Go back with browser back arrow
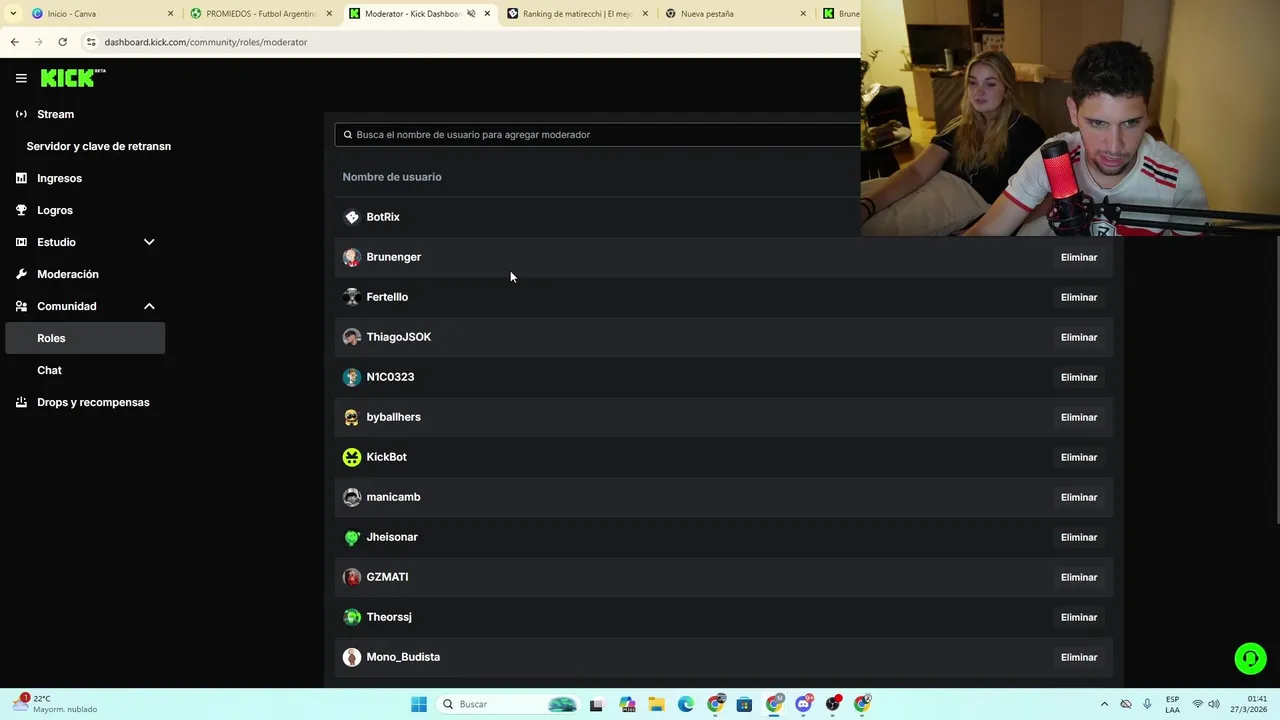1280x720 pixels. pos(14,42)
